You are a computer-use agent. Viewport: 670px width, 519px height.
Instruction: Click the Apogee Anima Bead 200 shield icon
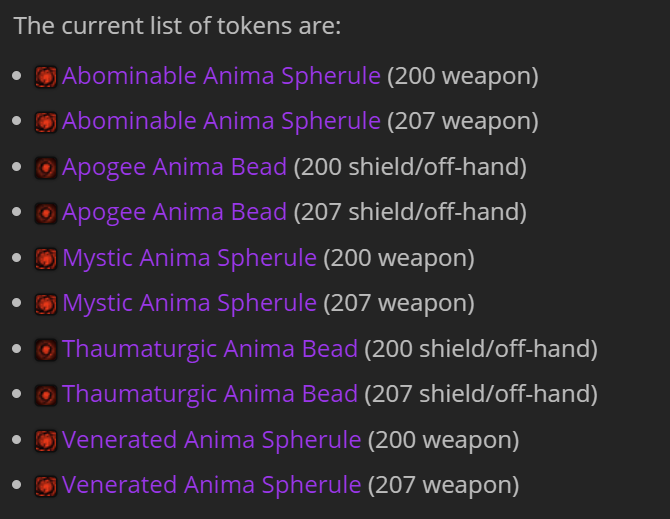tap(46, 168)
